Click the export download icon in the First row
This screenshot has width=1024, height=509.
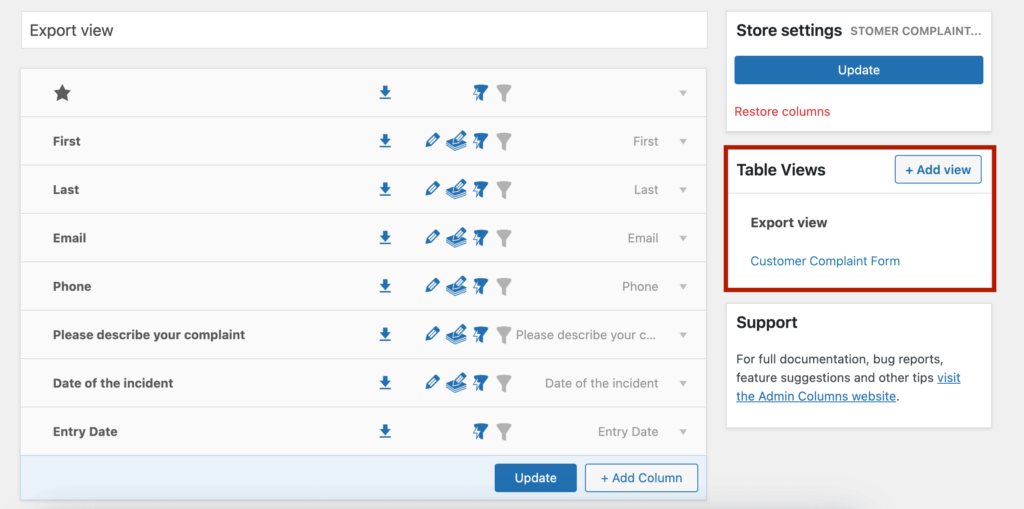[x=385, y=141]
